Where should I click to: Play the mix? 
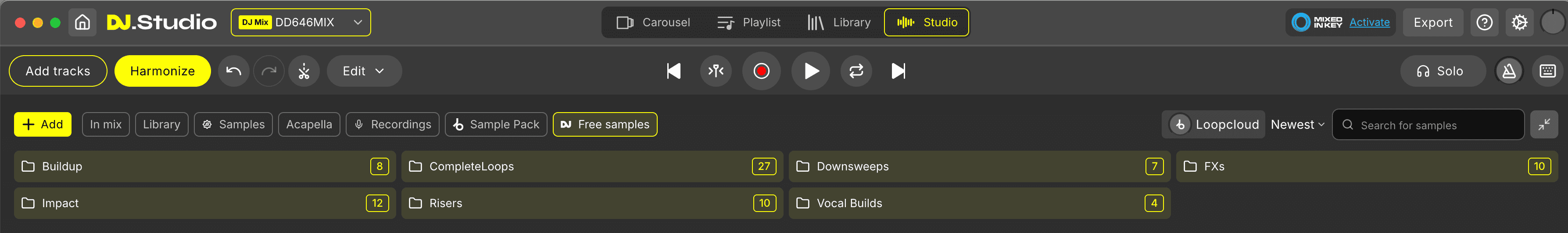tap(810, 71)
